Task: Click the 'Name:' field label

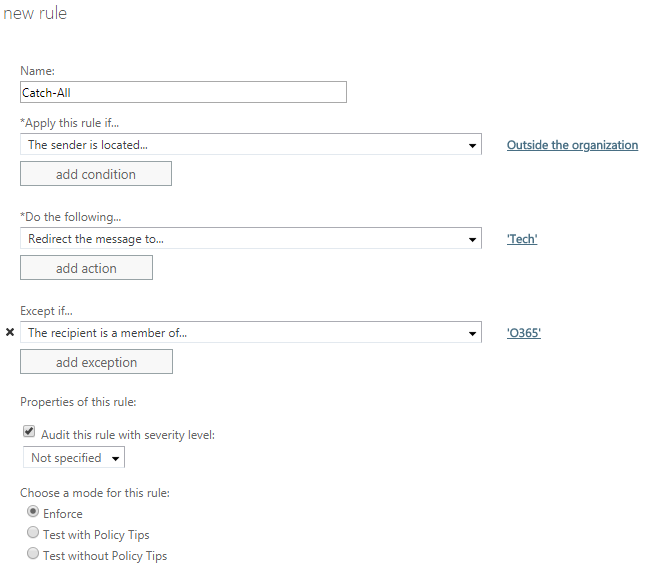Action: point(37,71)
